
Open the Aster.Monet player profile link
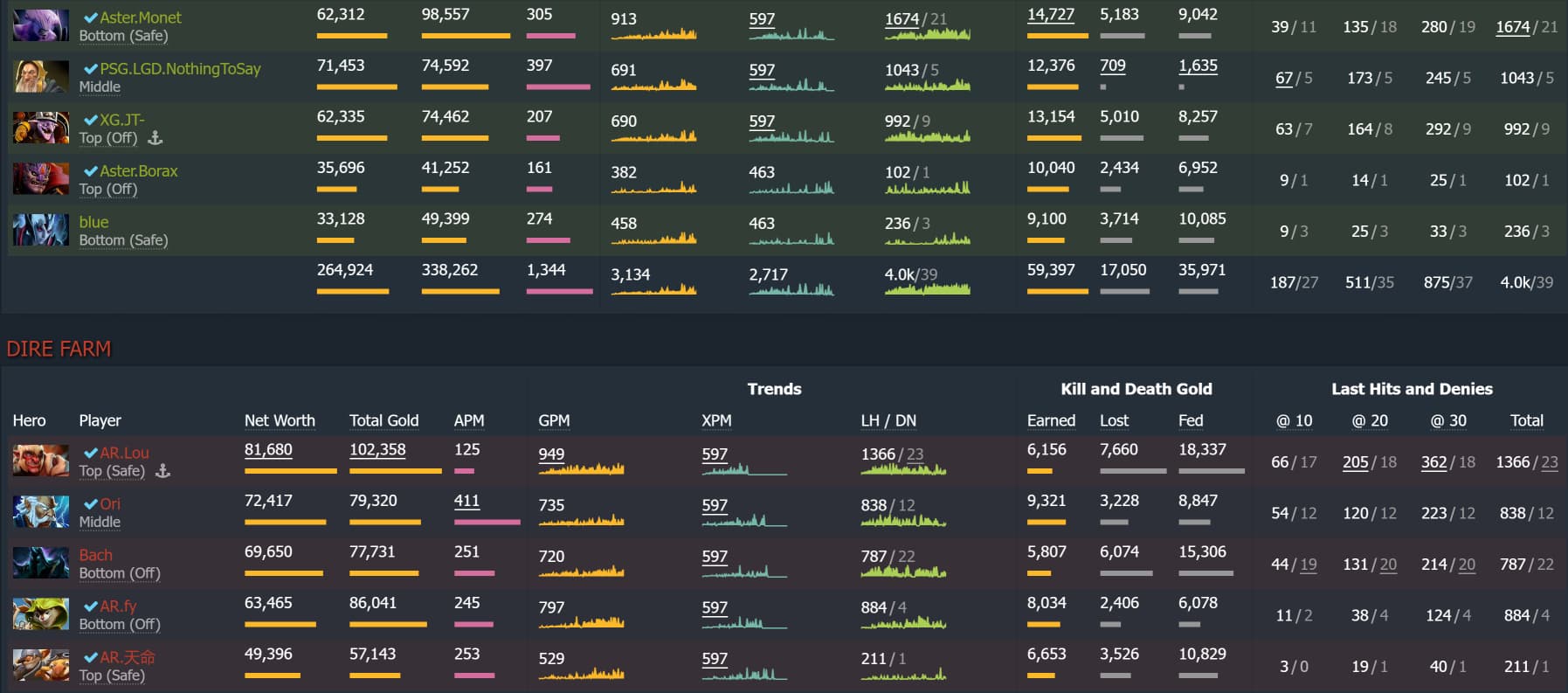pos(140,17)
